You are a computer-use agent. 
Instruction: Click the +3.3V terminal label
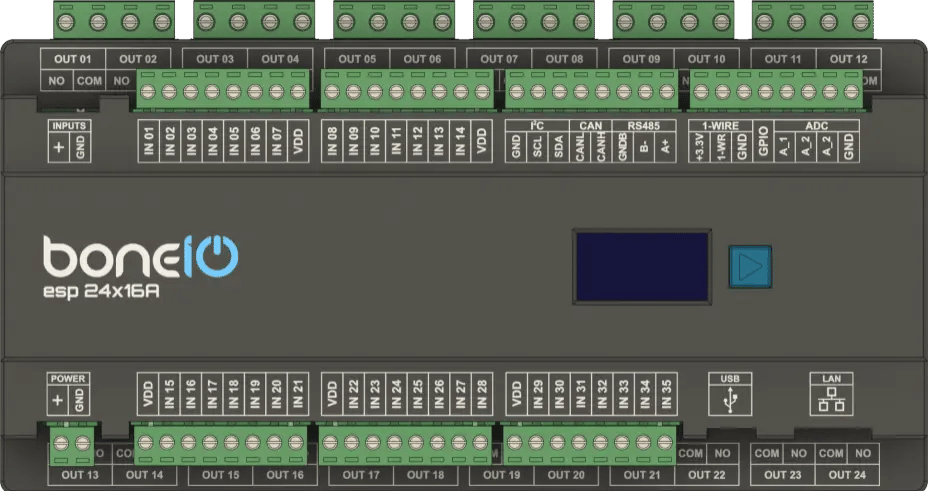(699, 147)
